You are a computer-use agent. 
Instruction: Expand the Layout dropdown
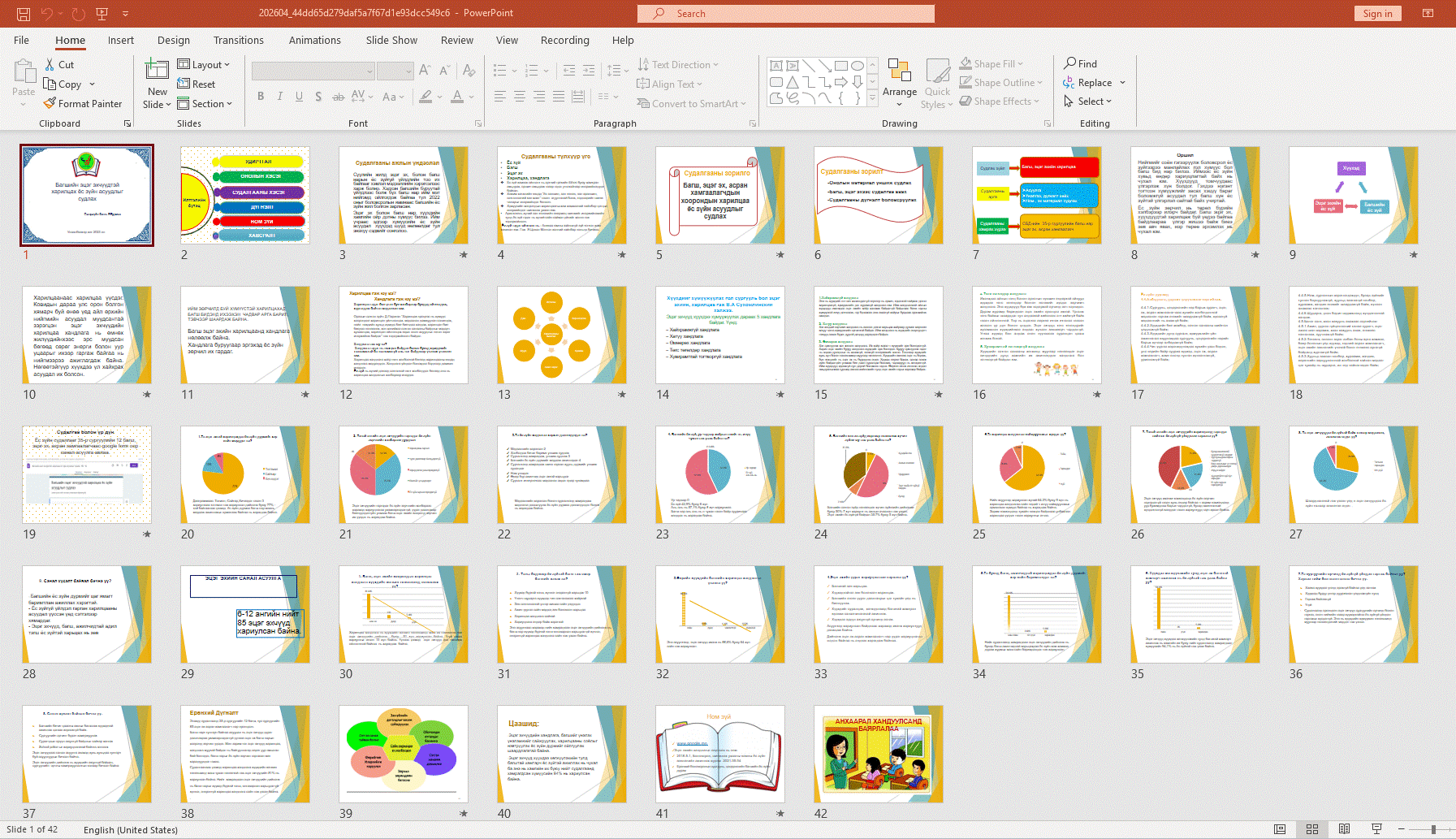204,65
